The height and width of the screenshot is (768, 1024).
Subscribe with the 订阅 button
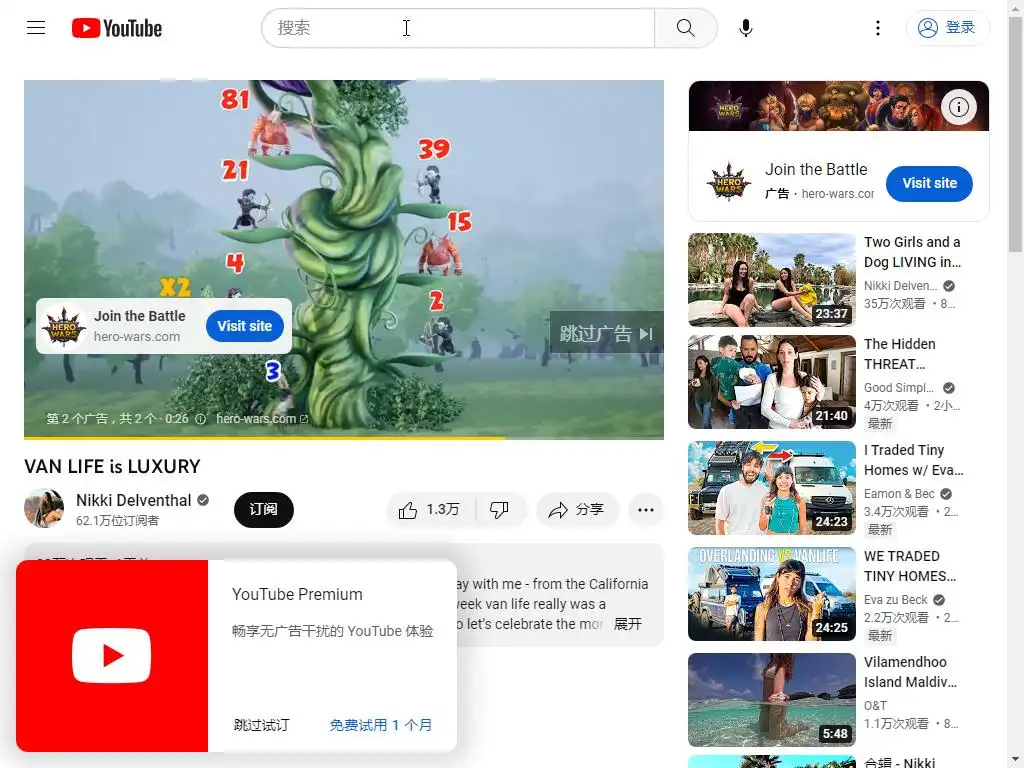coord(263,509)
